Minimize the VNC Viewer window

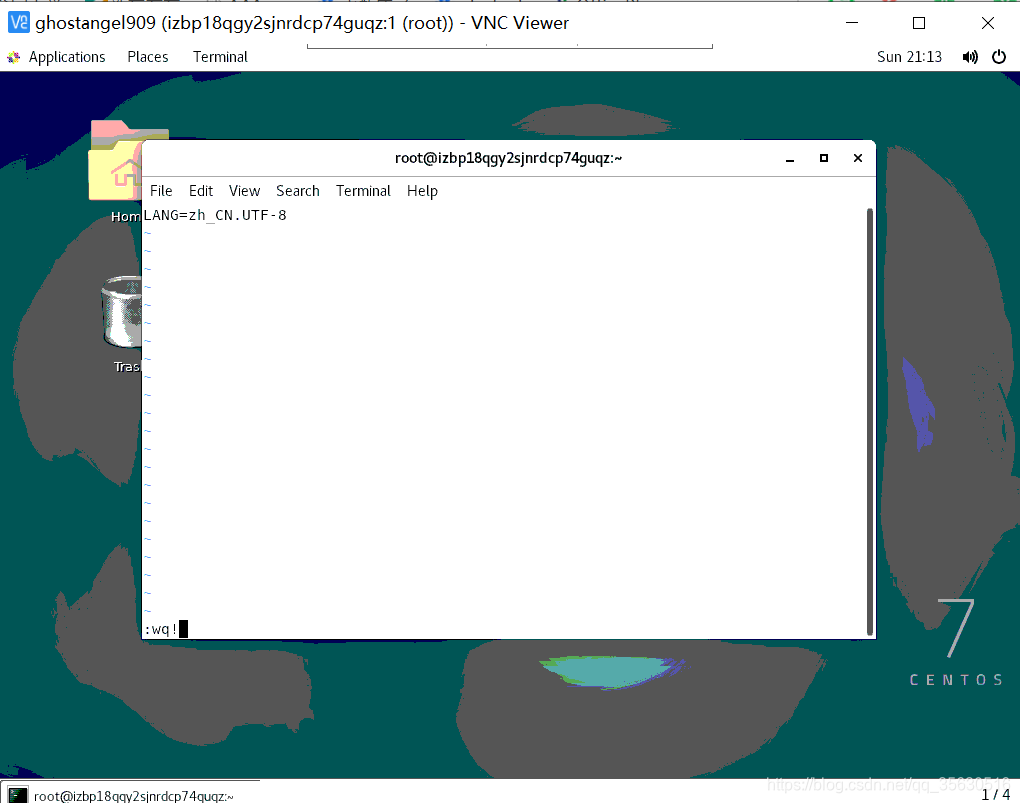point(852,23)
